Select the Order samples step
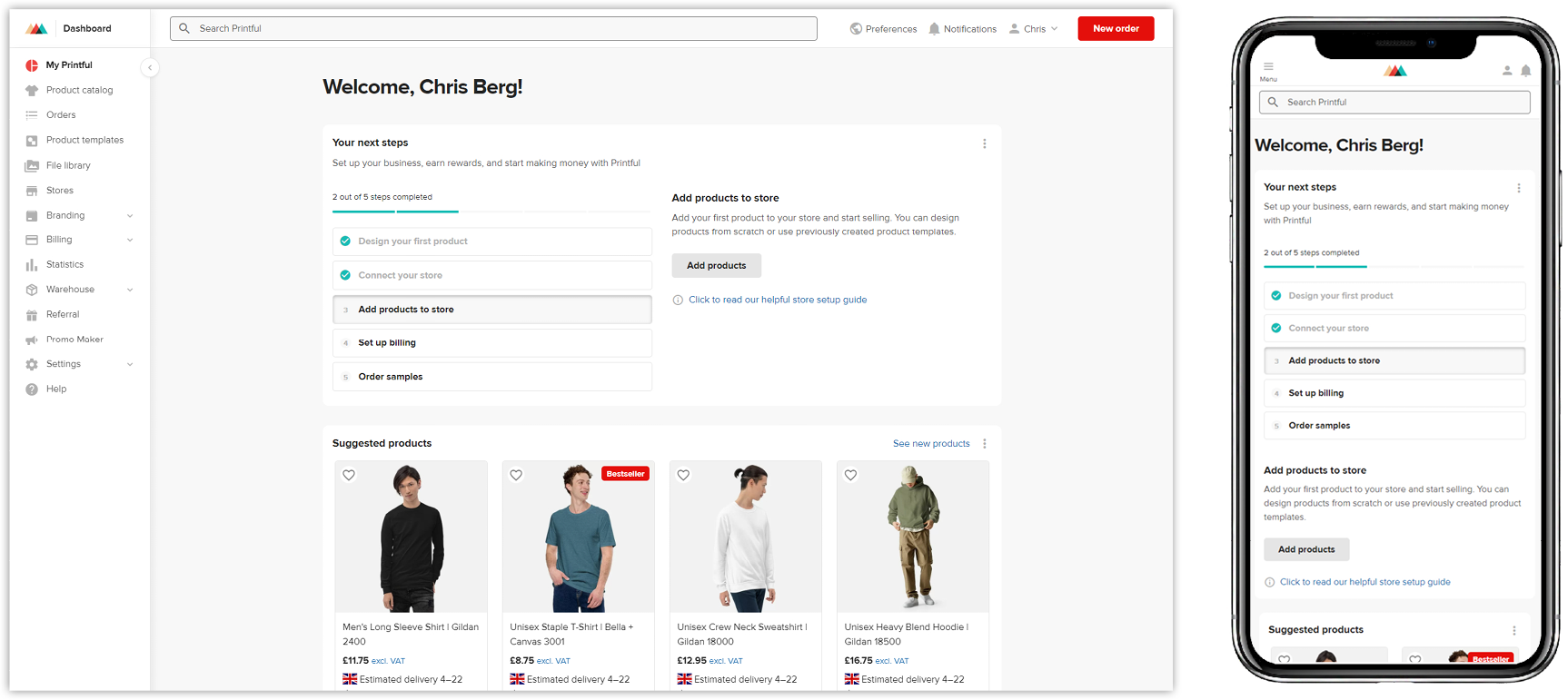 pyautogui.click(x=492, y=377)
